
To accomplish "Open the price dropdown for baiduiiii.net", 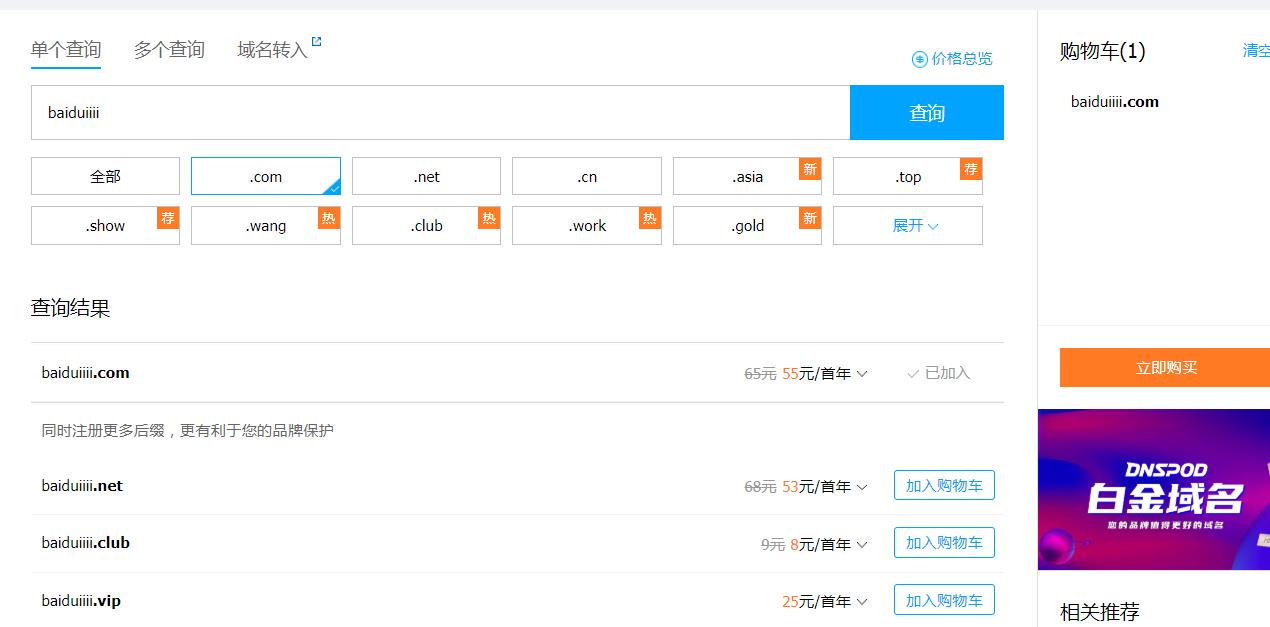I will [864, 486].
